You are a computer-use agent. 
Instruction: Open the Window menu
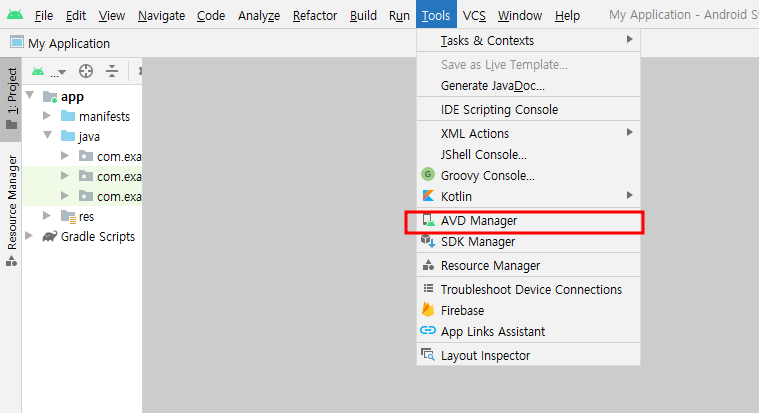(520, 16)
